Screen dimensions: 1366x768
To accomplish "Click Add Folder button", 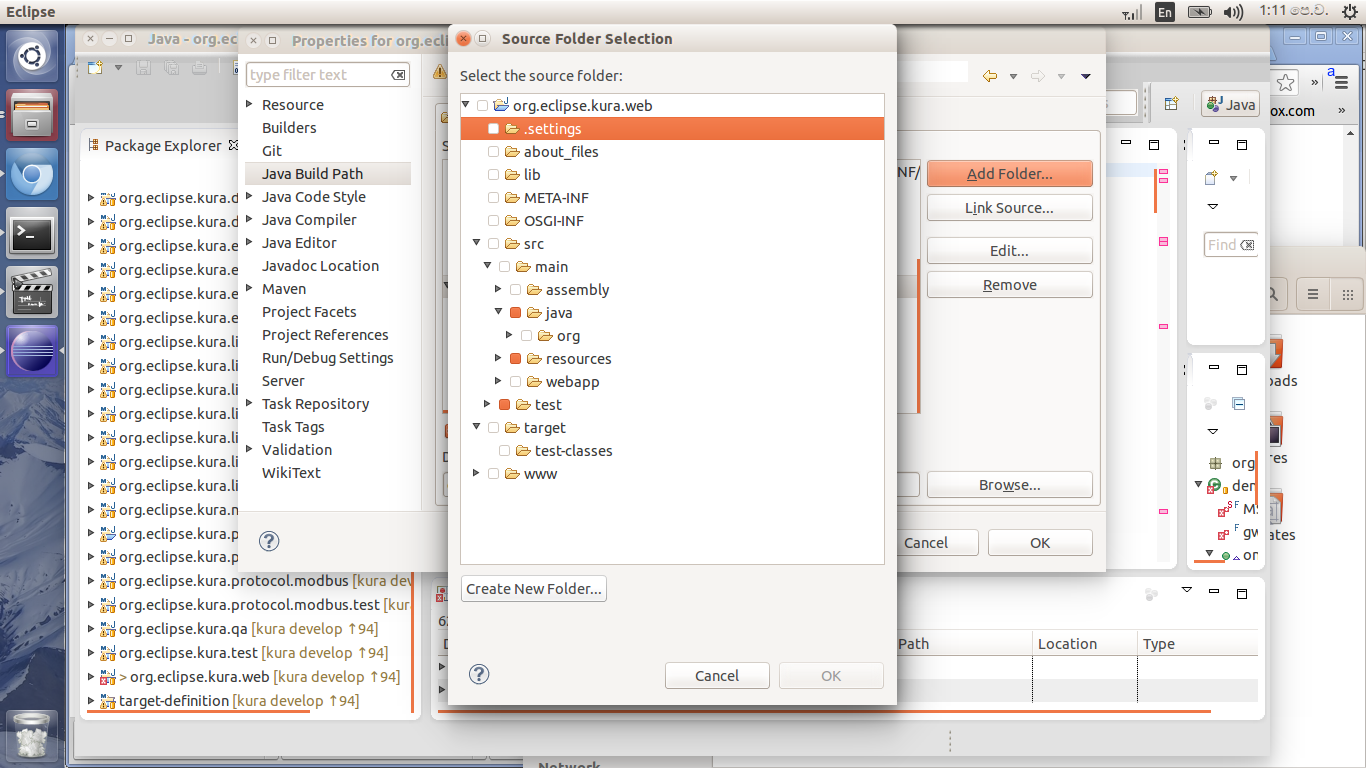I will (x=1010, y=174).
